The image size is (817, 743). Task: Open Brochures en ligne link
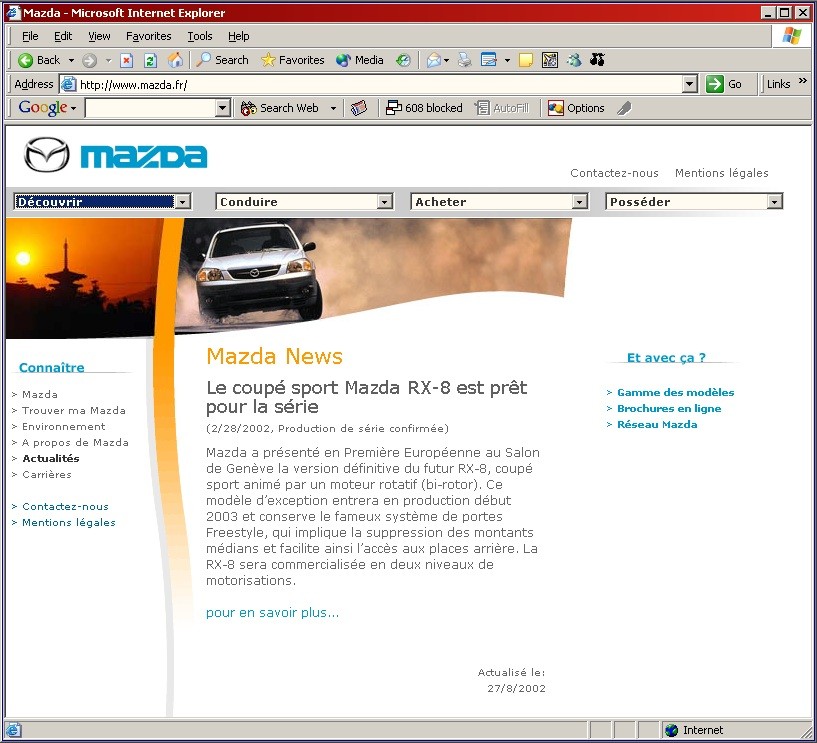coord(669,408)
